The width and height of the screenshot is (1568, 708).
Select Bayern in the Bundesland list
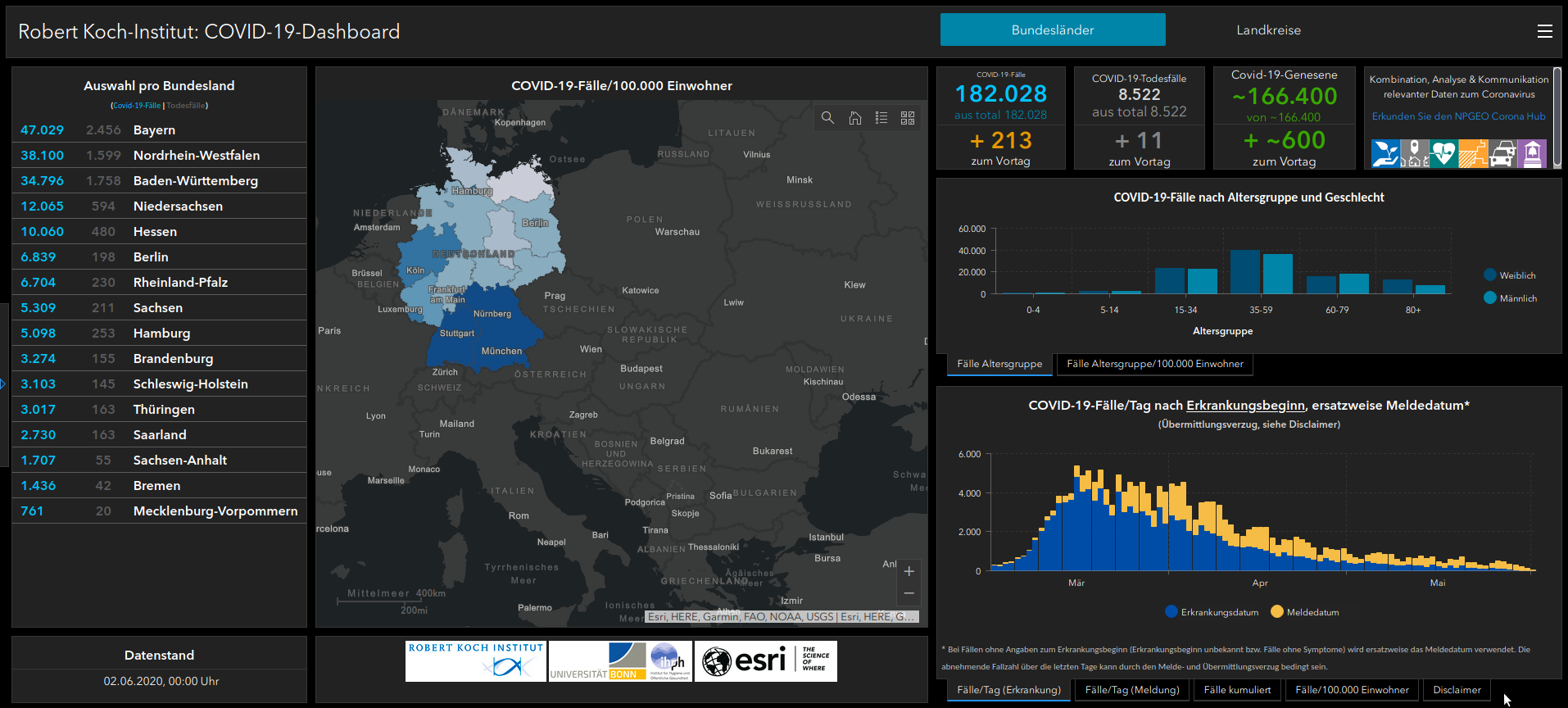tap(154, 130)
